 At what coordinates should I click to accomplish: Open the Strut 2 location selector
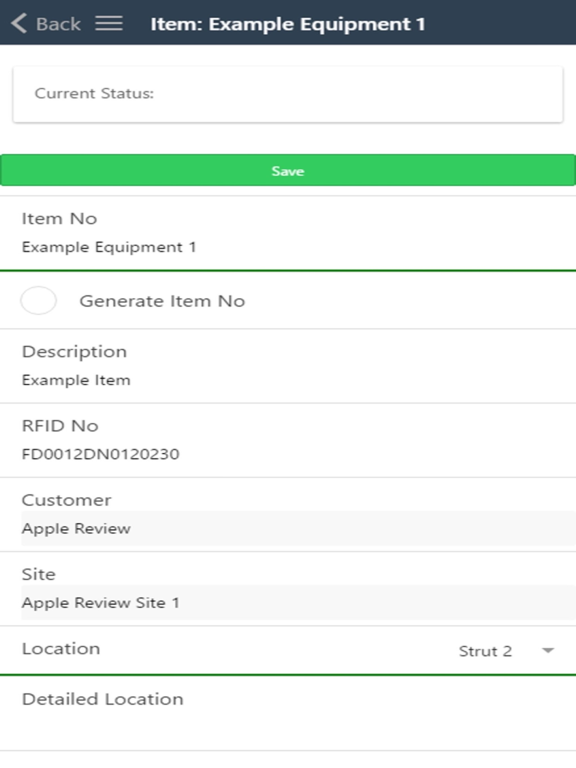507,651
